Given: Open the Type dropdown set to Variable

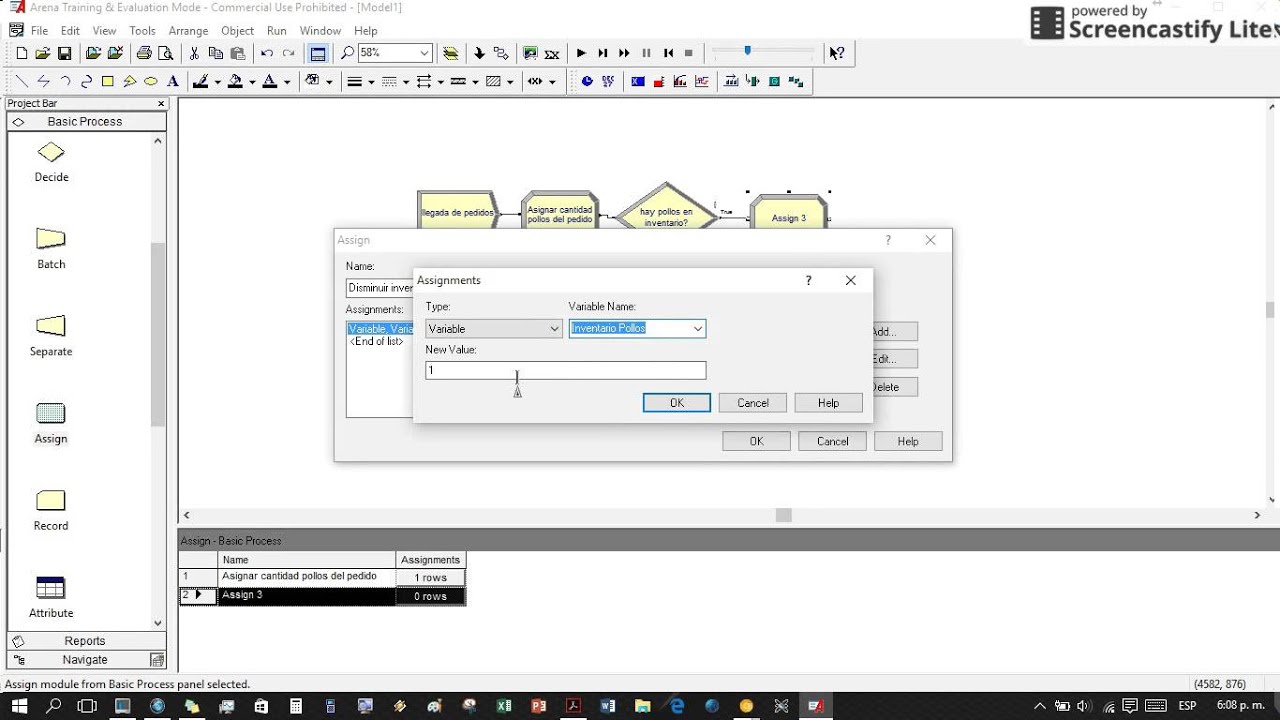Looking at the screenshot, I should click(x=554, y=329).
